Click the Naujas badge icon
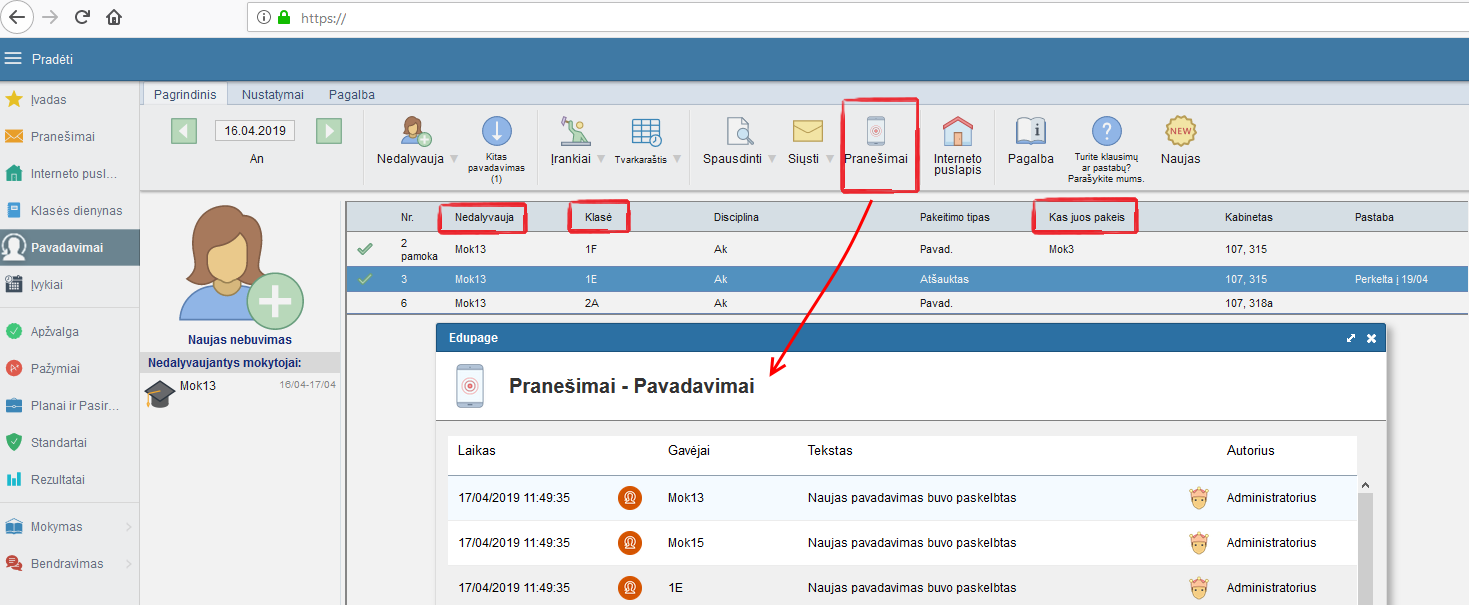The height and width of the screenshot is (607, 1469). (x=1180, y=132)
